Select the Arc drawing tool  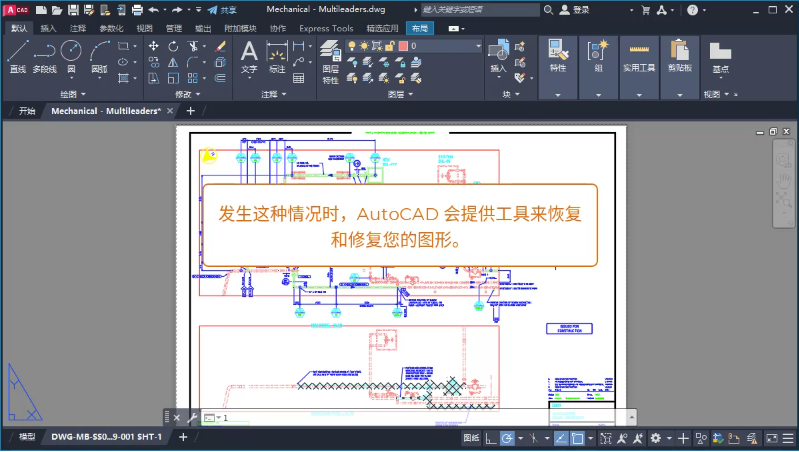[x=99, y=57]
